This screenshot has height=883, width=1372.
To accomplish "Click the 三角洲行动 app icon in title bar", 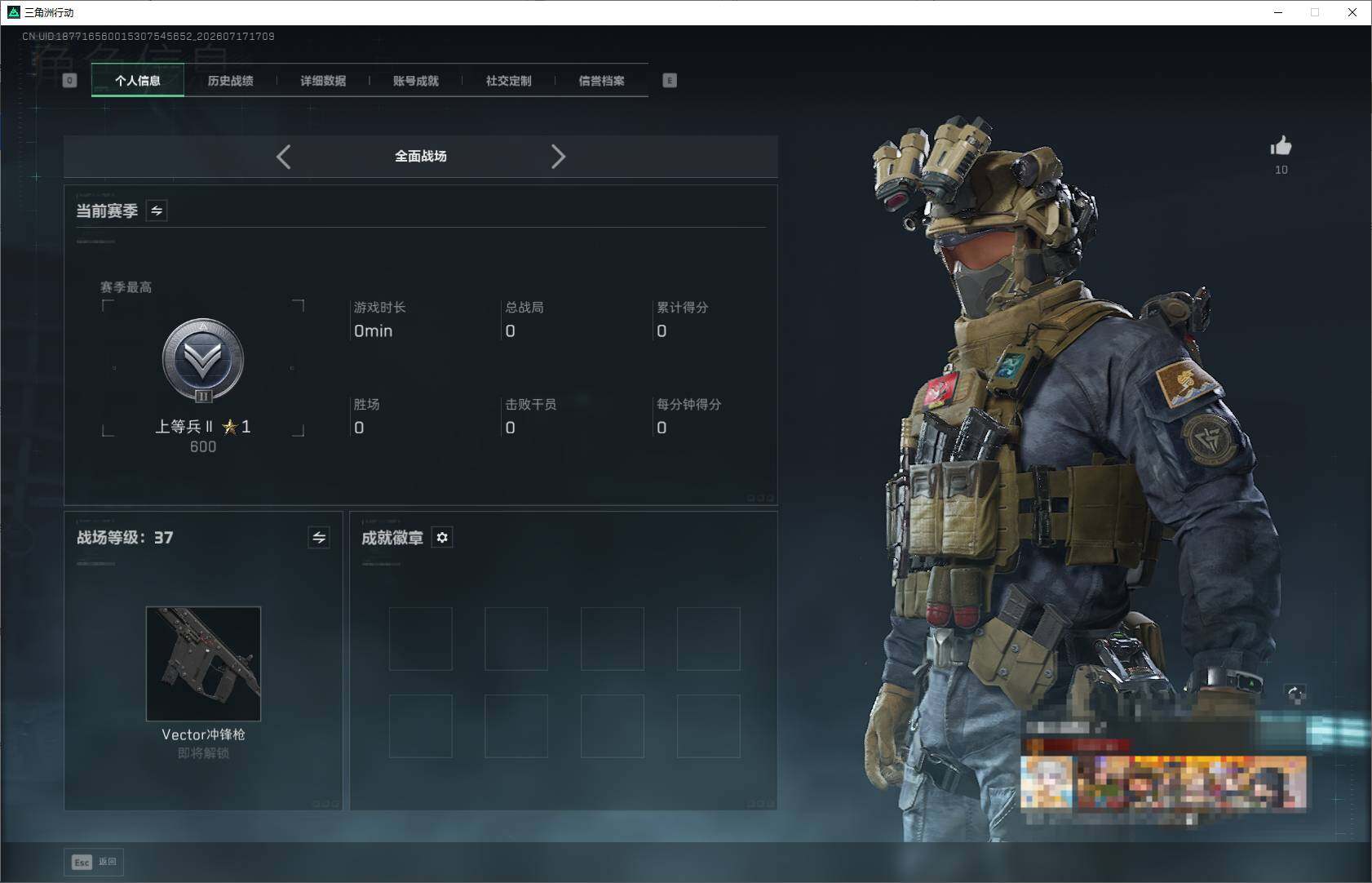I will click(13, 12).
